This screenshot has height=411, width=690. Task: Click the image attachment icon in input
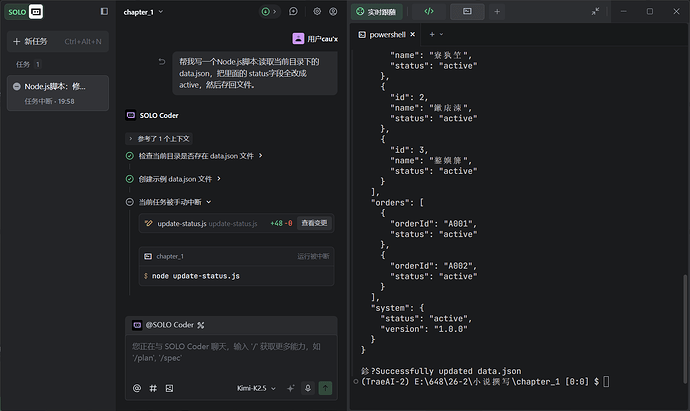[169, 388]
